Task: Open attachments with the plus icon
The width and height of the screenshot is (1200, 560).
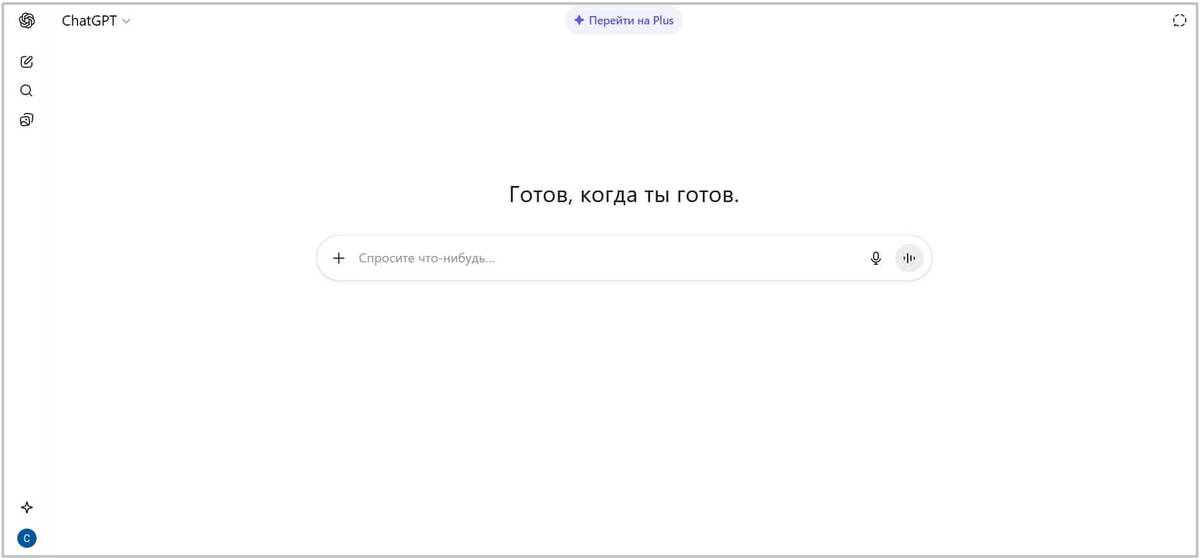Action: (339, 258)
